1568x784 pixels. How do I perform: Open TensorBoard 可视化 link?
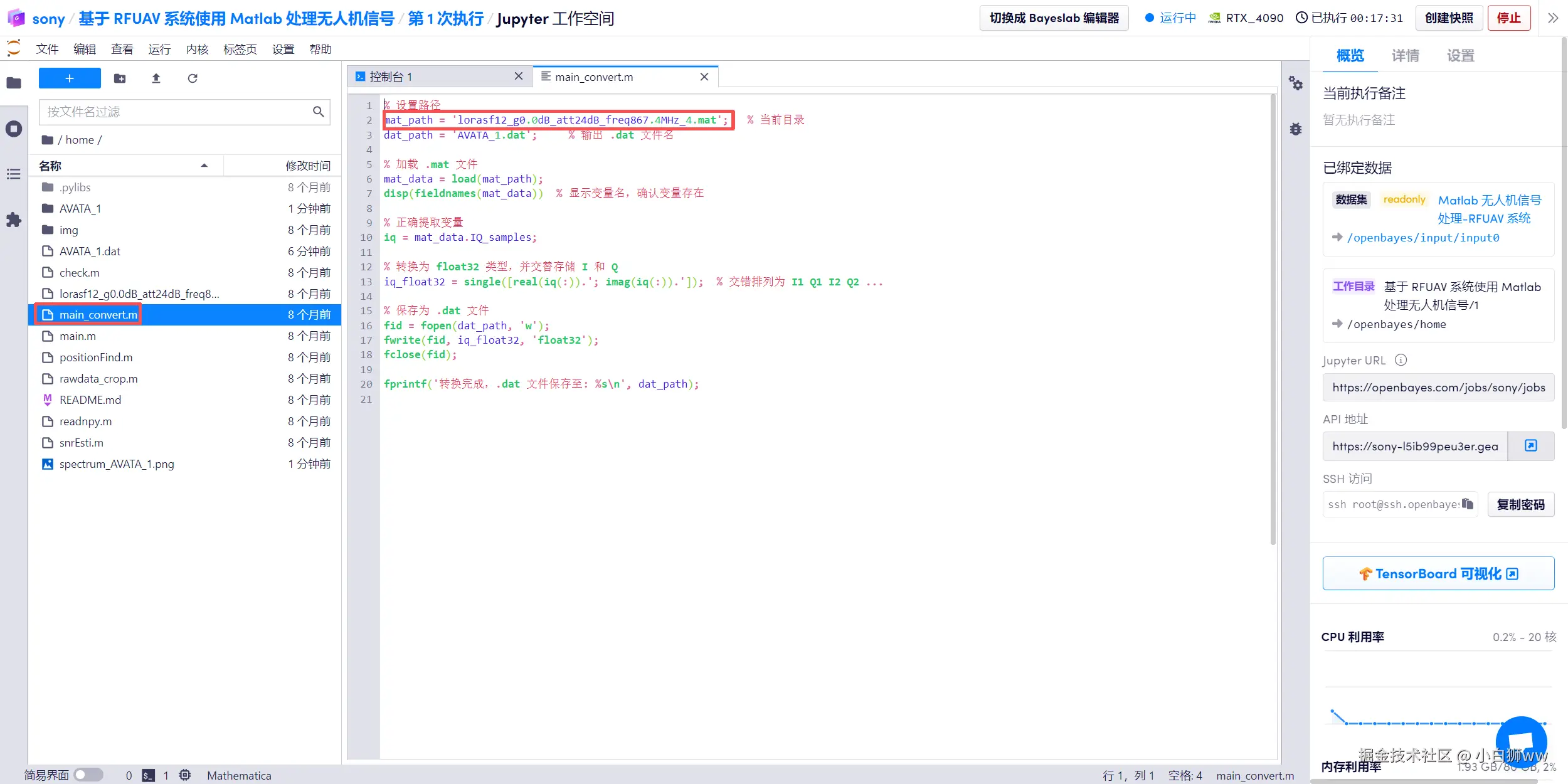point(1438,574)
